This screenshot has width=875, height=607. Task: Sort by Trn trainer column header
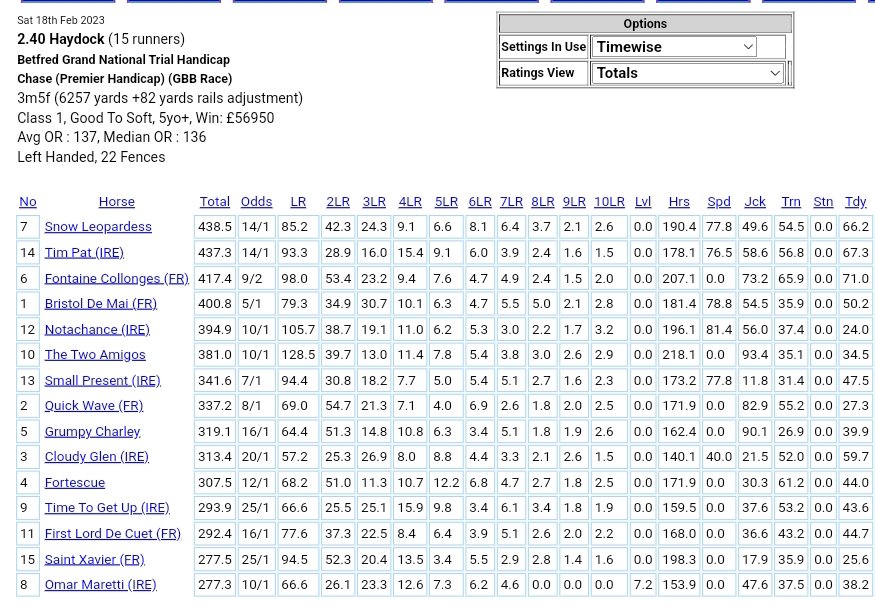tap(790, 201)
